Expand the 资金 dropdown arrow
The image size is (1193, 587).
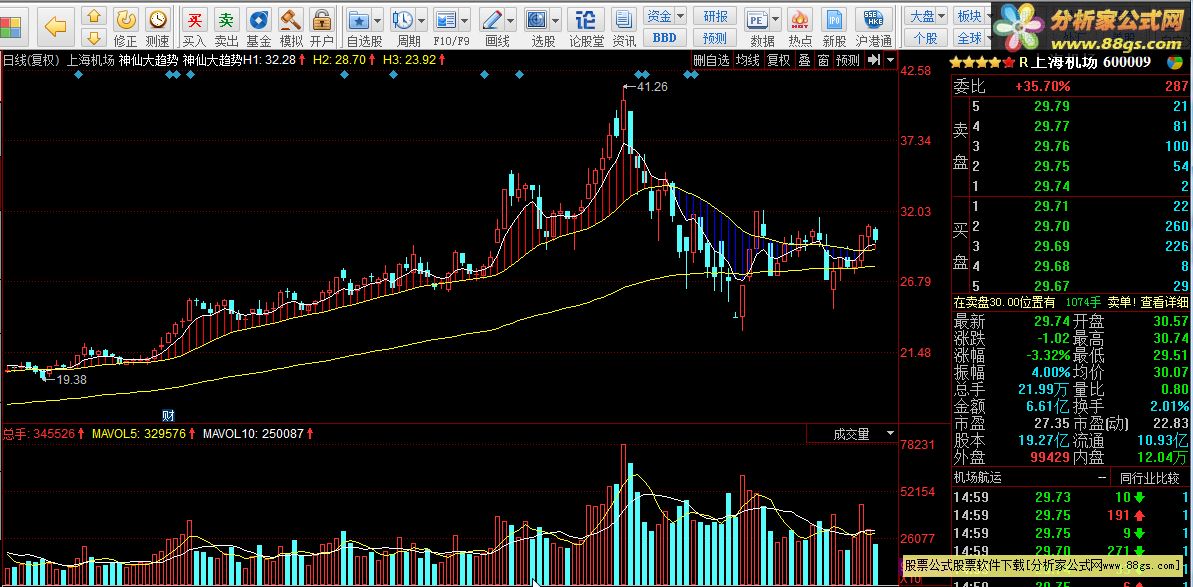click(x=679, y=15)
